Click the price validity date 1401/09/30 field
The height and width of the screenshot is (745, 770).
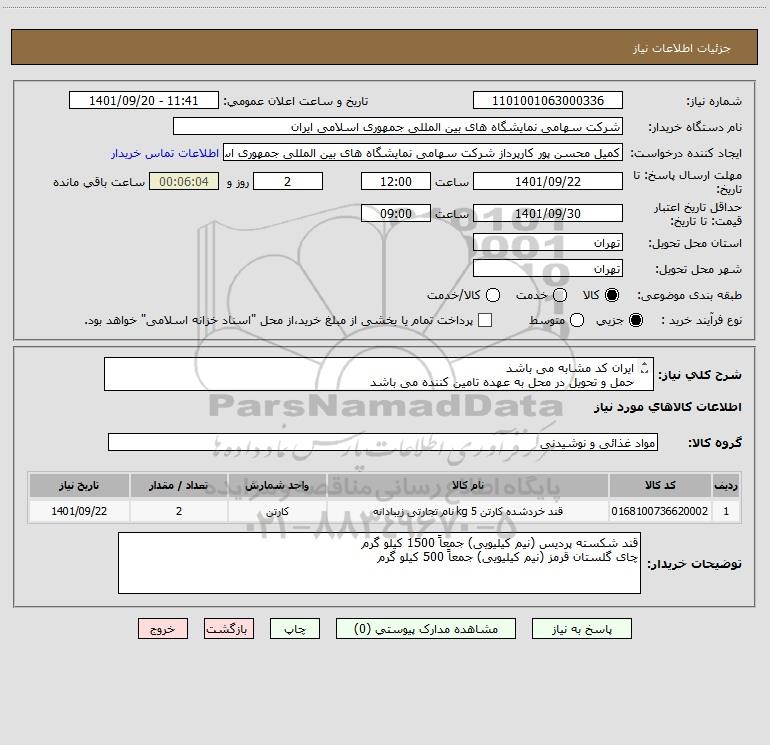tap(548, 213)
